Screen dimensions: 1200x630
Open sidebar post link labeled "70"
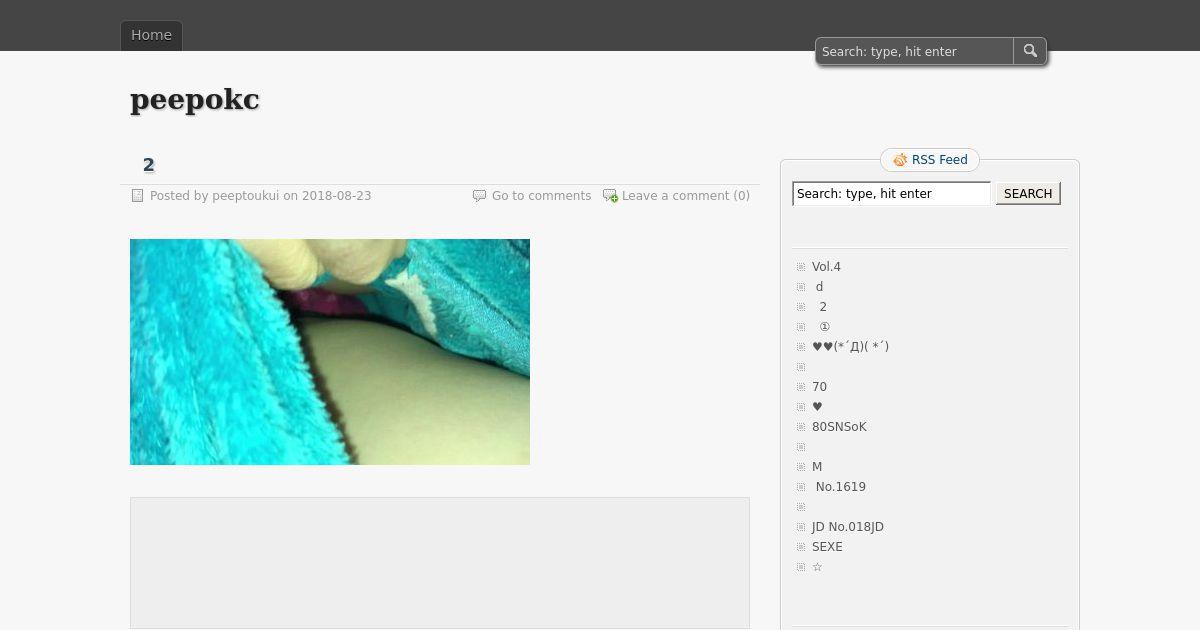point(819,387)
